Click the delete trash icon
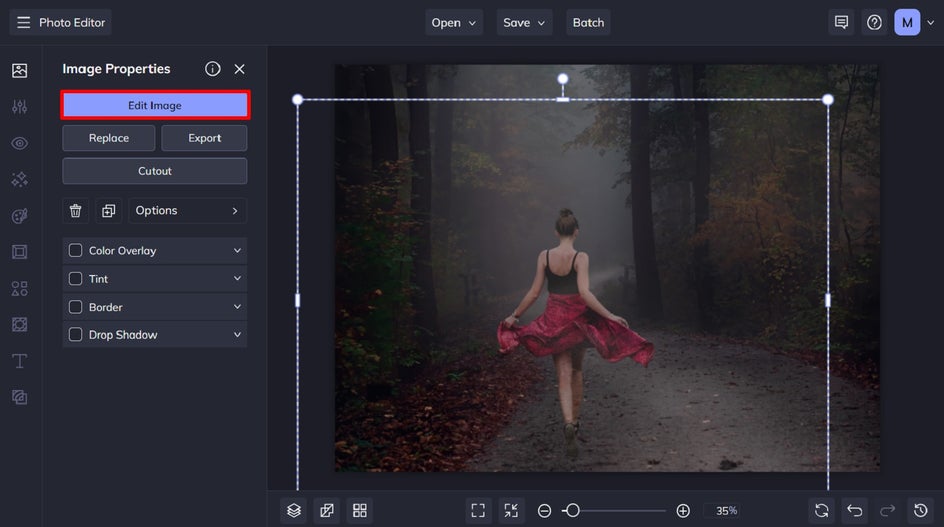This screenshot has height=527, width=944. (75, 211)
